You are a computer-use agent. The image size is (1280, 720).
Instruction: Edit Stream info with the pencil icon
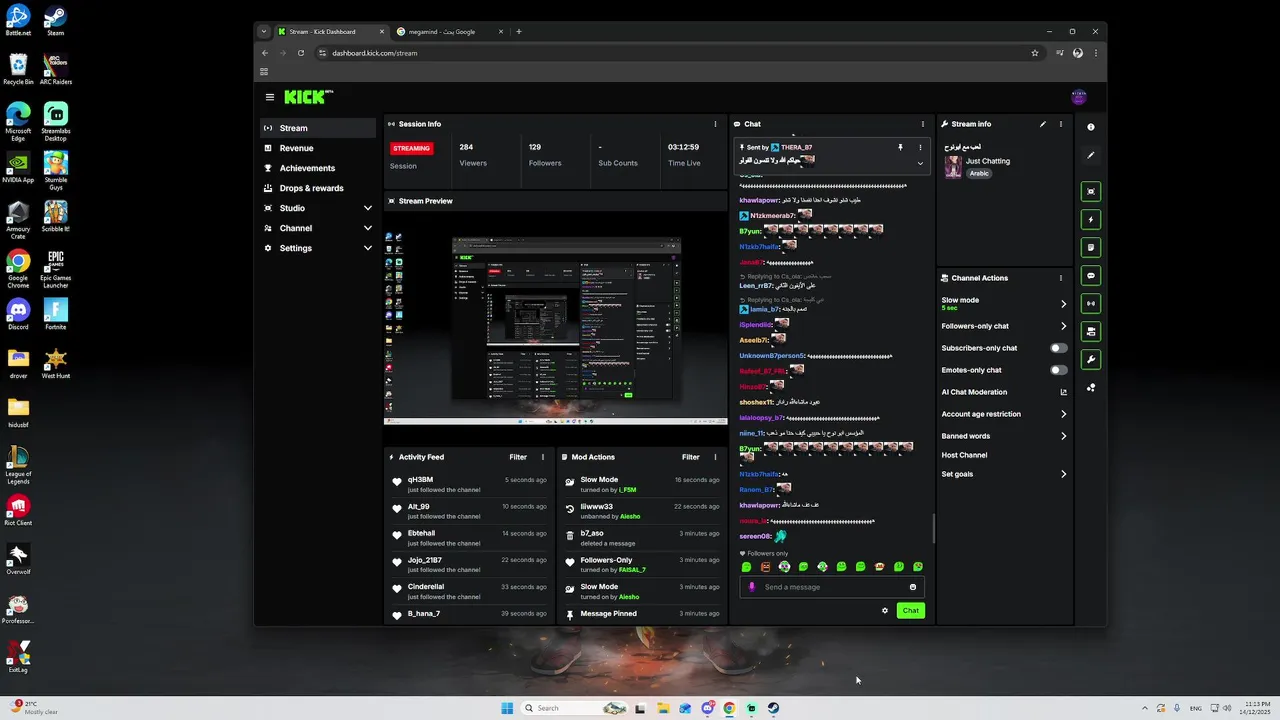[1043, 124]
